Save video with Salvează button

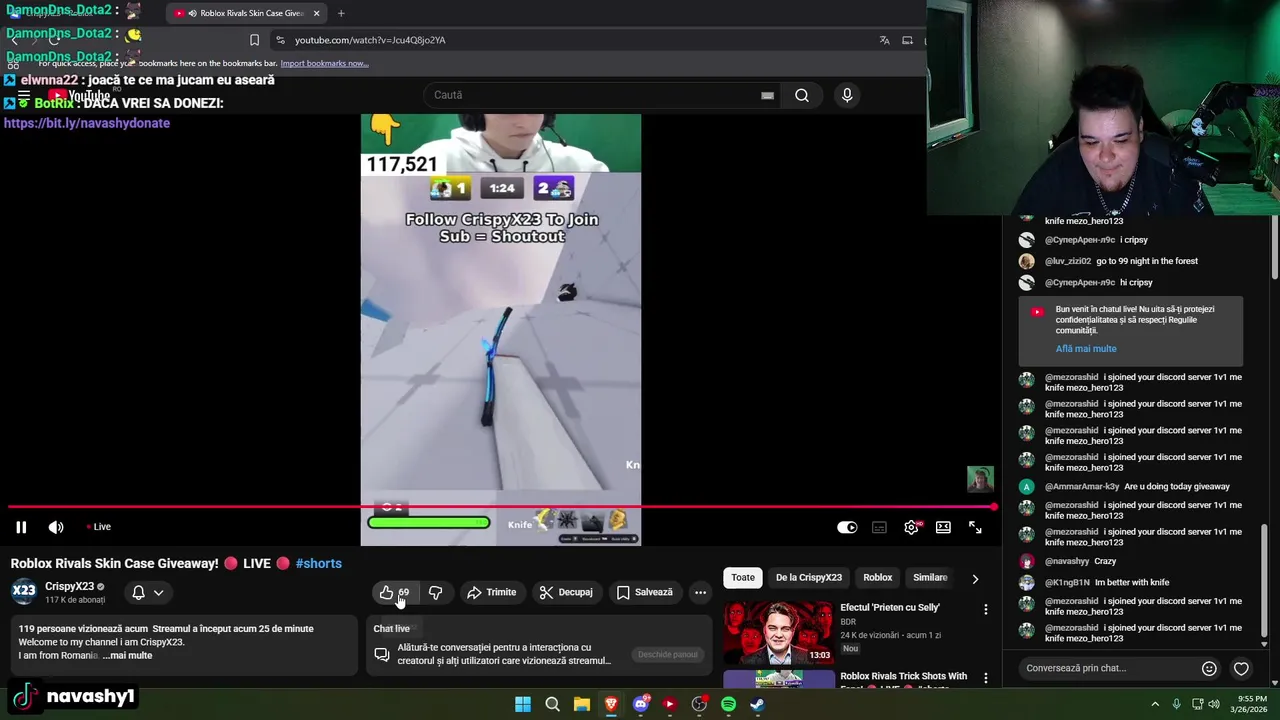click(x=644, y=592)
